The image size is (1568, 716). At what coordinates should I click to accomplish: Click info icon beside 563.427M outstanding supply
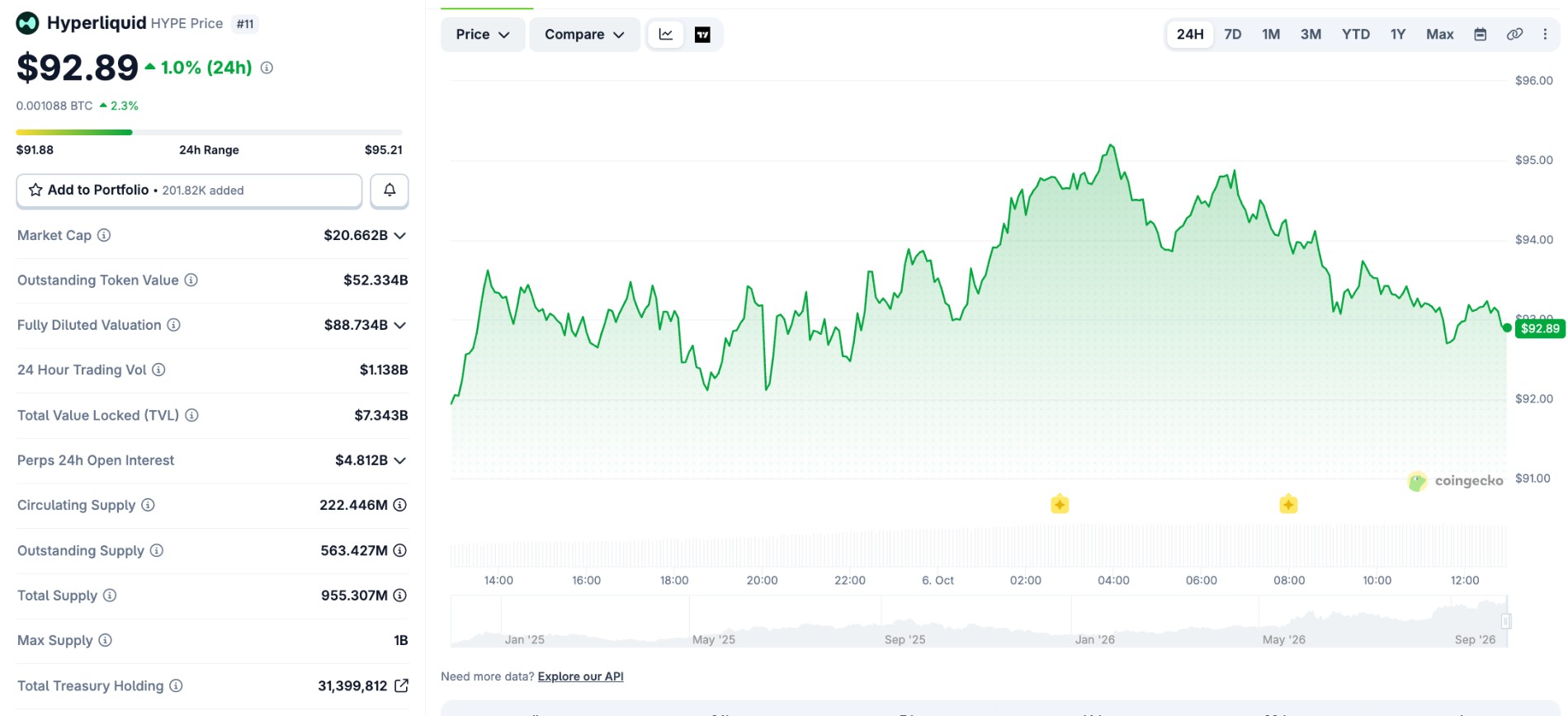tap(399, 550)
